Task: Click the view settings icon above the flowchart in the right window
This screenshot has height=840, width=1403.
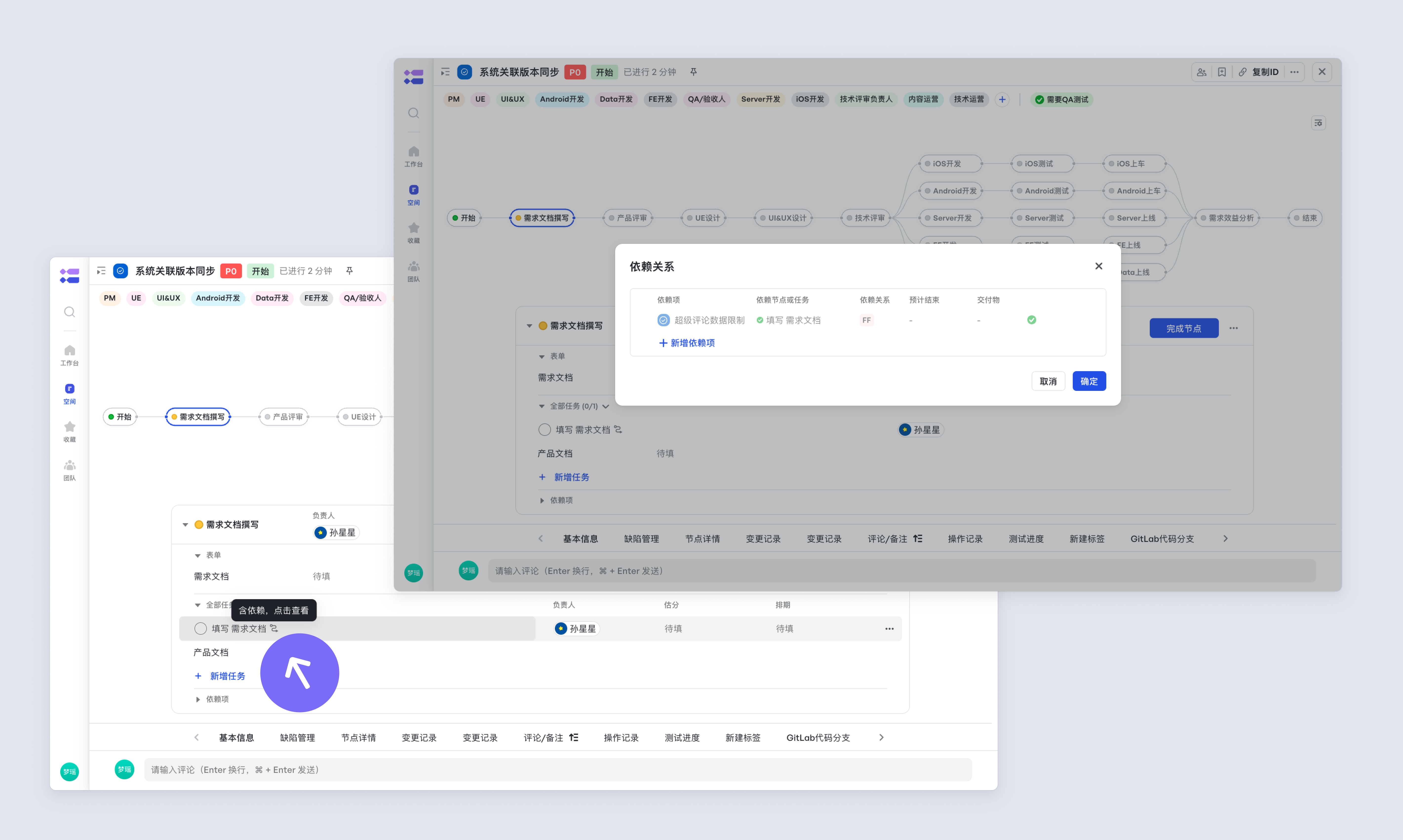Action: (x=1319, y=123)
